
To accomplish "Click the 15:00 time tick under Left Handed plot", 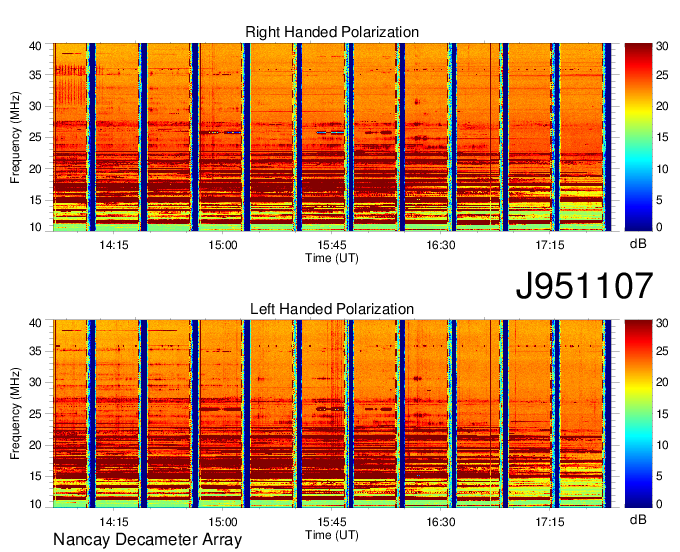I will (x=222, y=522).
